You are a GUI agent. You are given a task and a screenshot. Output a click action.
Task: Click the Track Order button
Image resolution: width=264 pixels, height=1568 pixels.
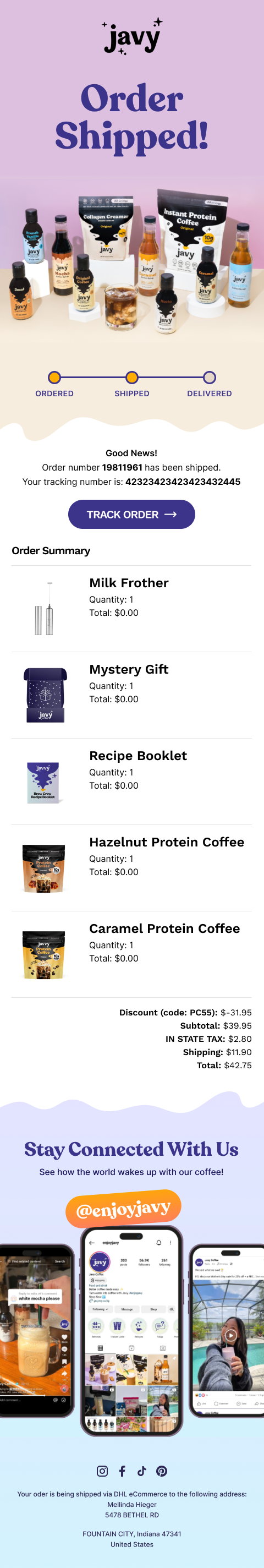[x=131, y=515]
